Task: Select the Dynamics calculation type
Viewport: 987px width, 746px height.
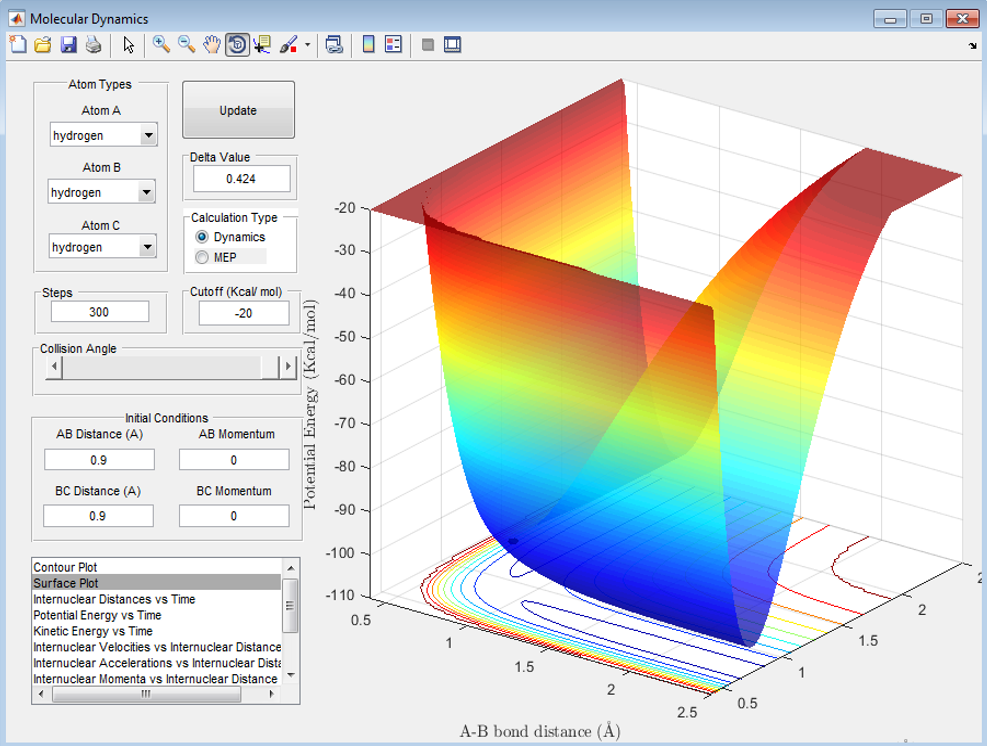Action: click(x=230, y=237)
